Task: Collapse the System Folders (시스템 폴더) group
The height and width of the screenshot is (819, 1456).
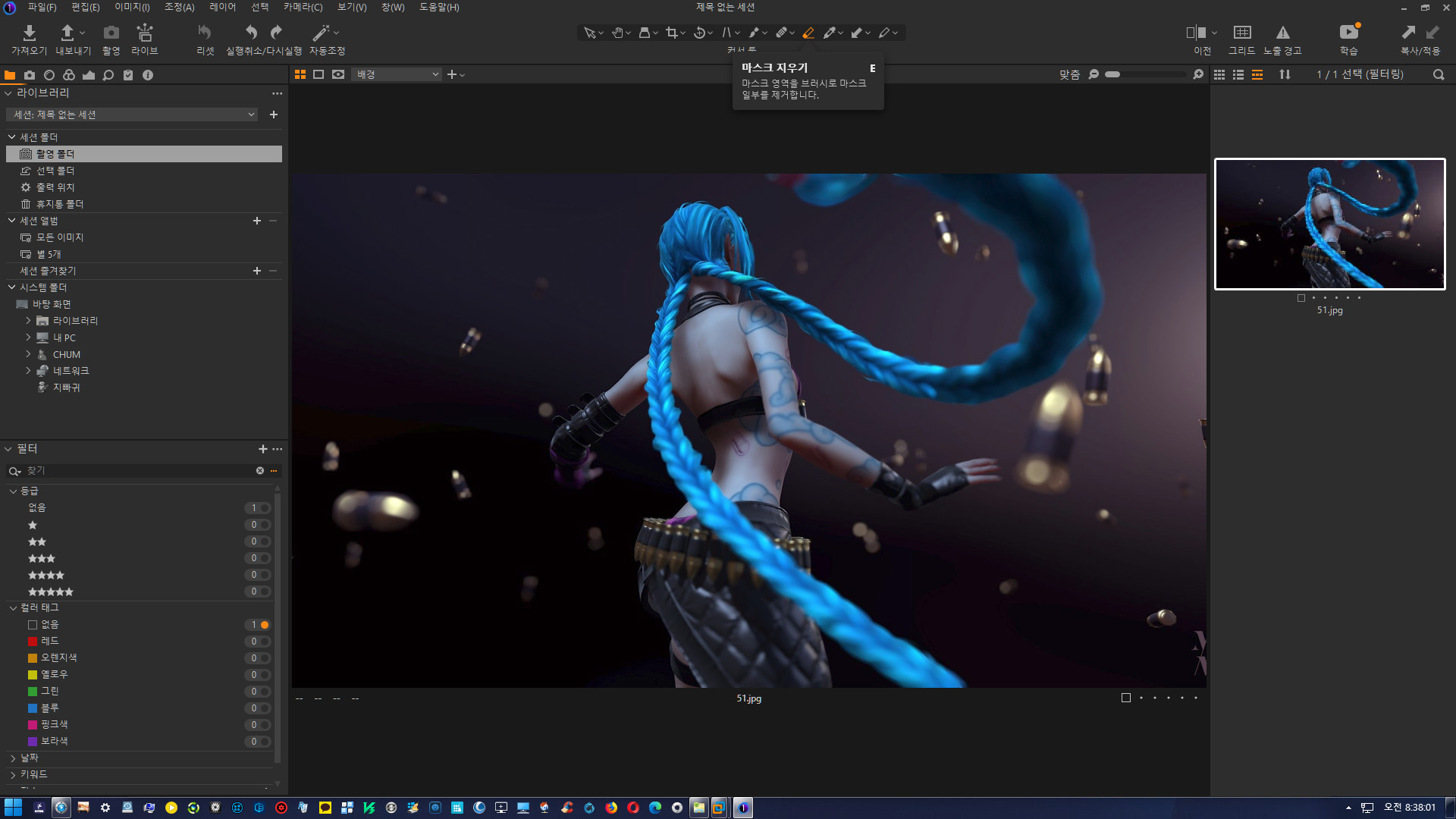Action: coord(12,287)
